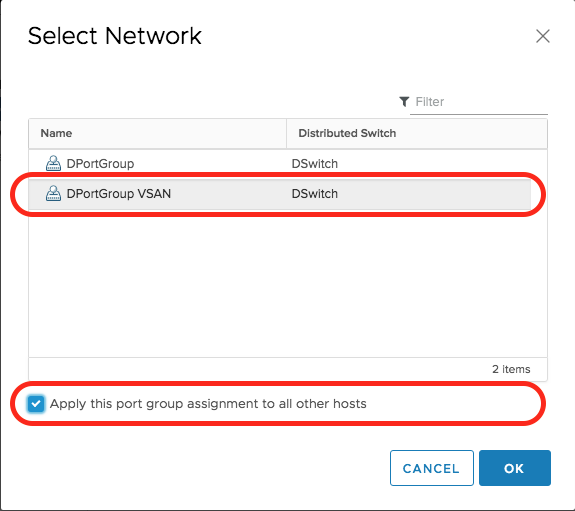Click the Select Network dialog title

pyautogui.click(x=114, y=36)
